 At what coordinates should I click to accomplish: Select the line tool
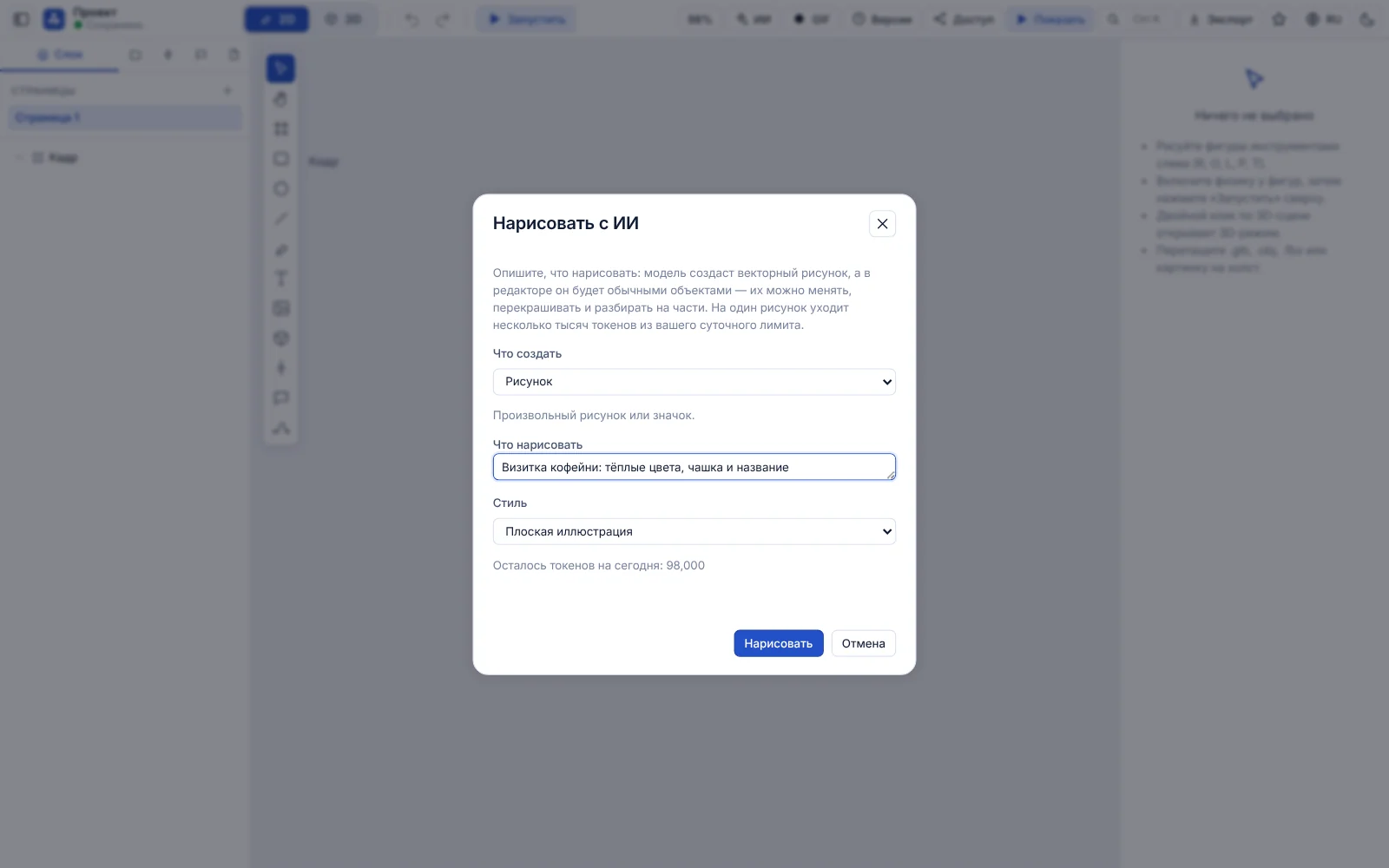pyautogui.click(x=280, y=219)
